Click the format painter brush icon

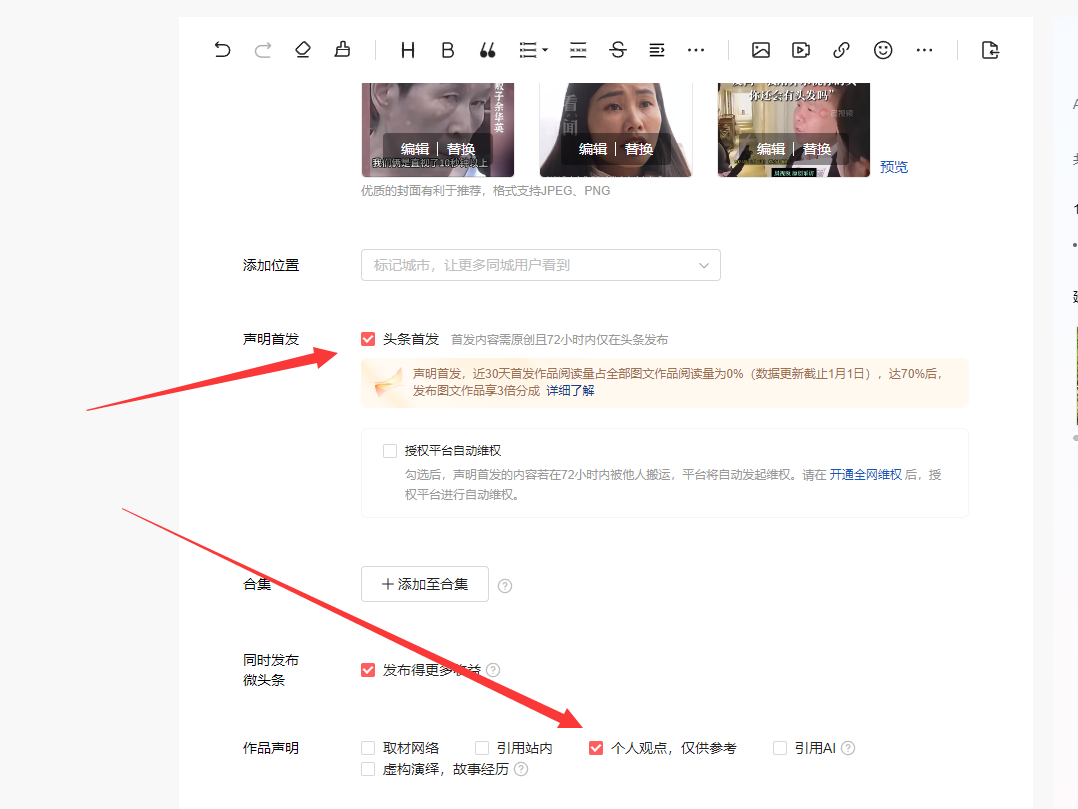click(x=342, y=49)
